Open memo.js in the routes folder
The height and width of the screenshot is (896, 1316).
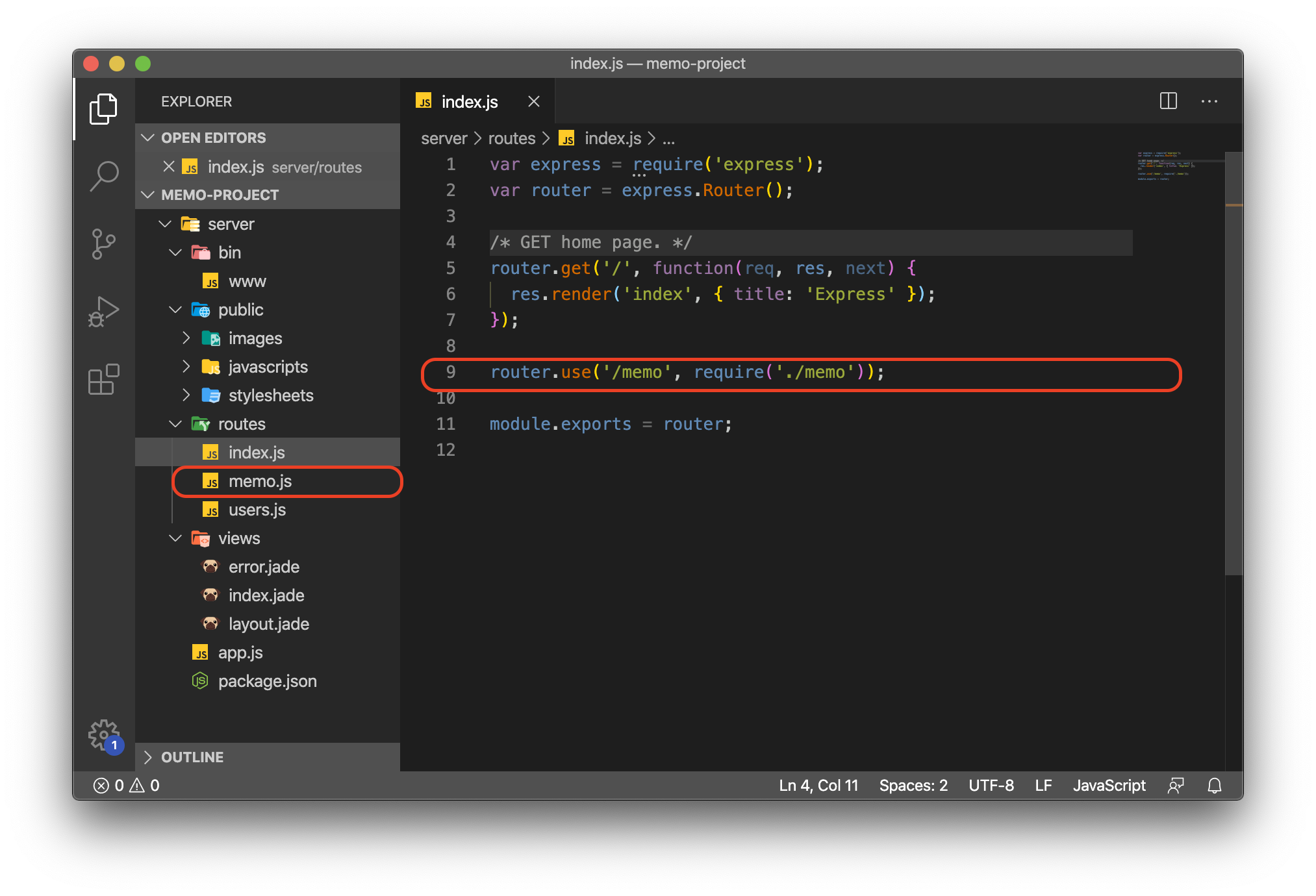260,481
